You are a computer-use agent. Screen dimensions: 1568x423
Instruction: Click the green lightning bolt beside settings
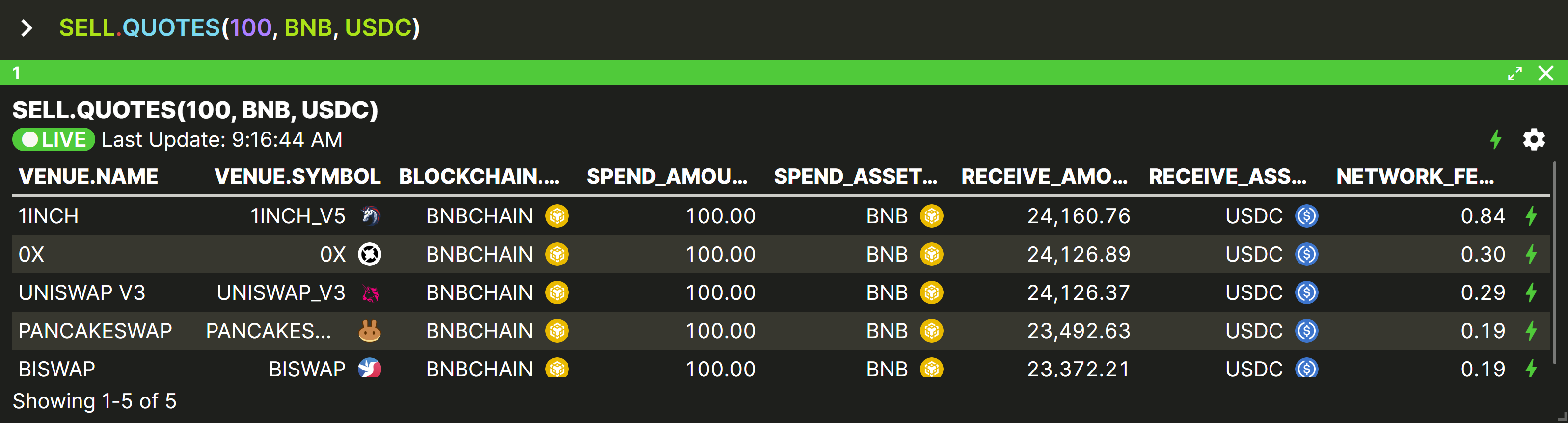point(1495,139)
